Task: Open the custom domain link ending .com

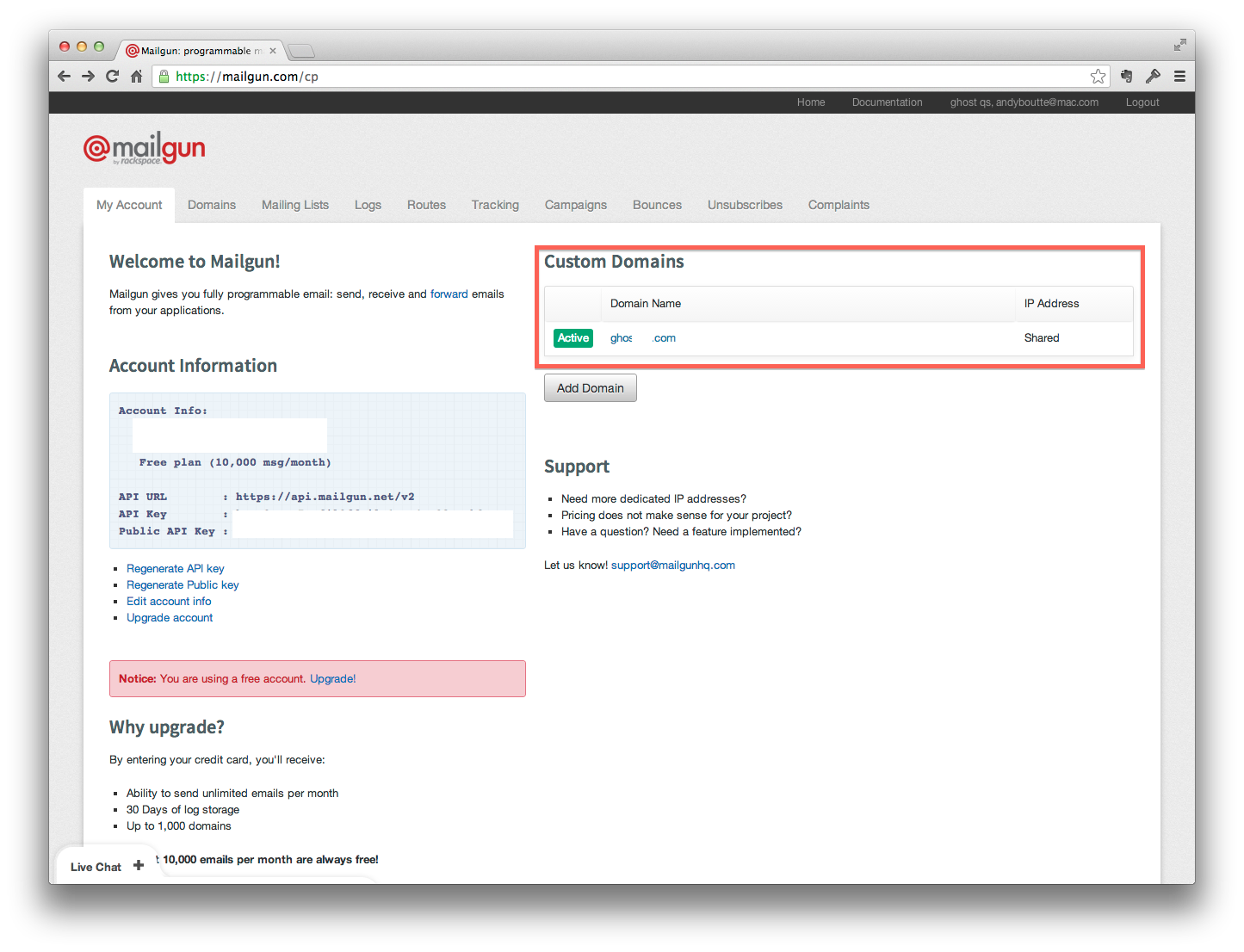Action: (x=643, y=338)
